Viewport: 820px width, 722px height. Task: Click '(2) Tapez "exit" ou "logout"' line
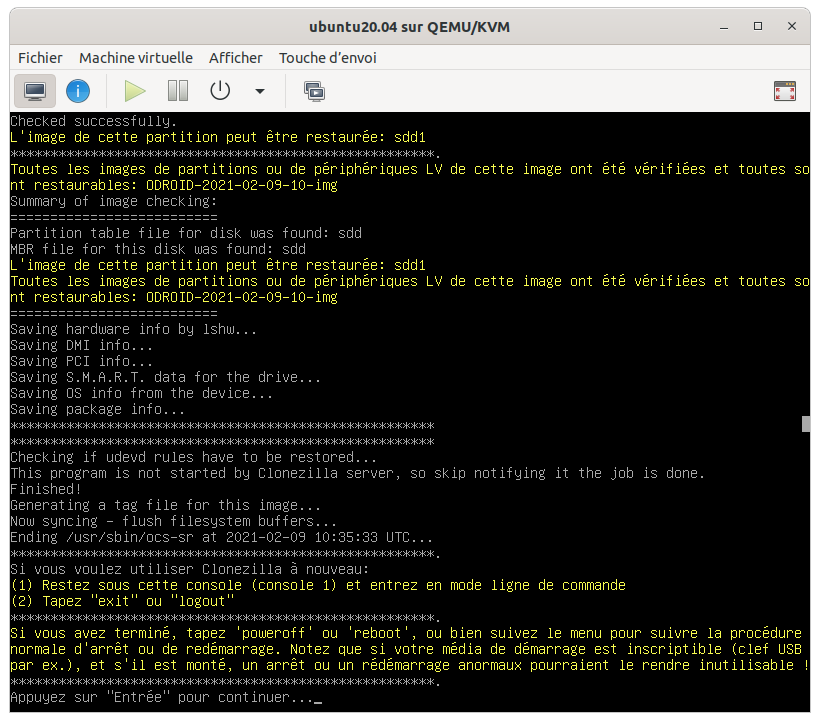coord(122,601)
